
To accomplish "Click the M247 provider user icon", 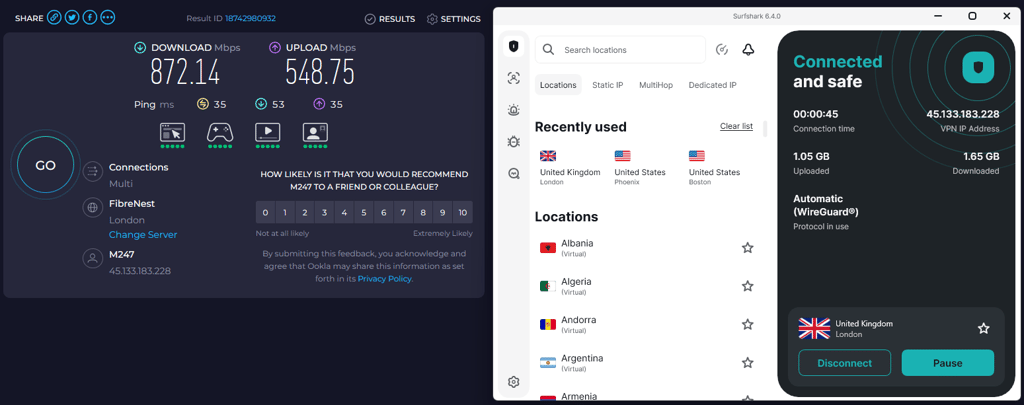I will coord(92,259).
